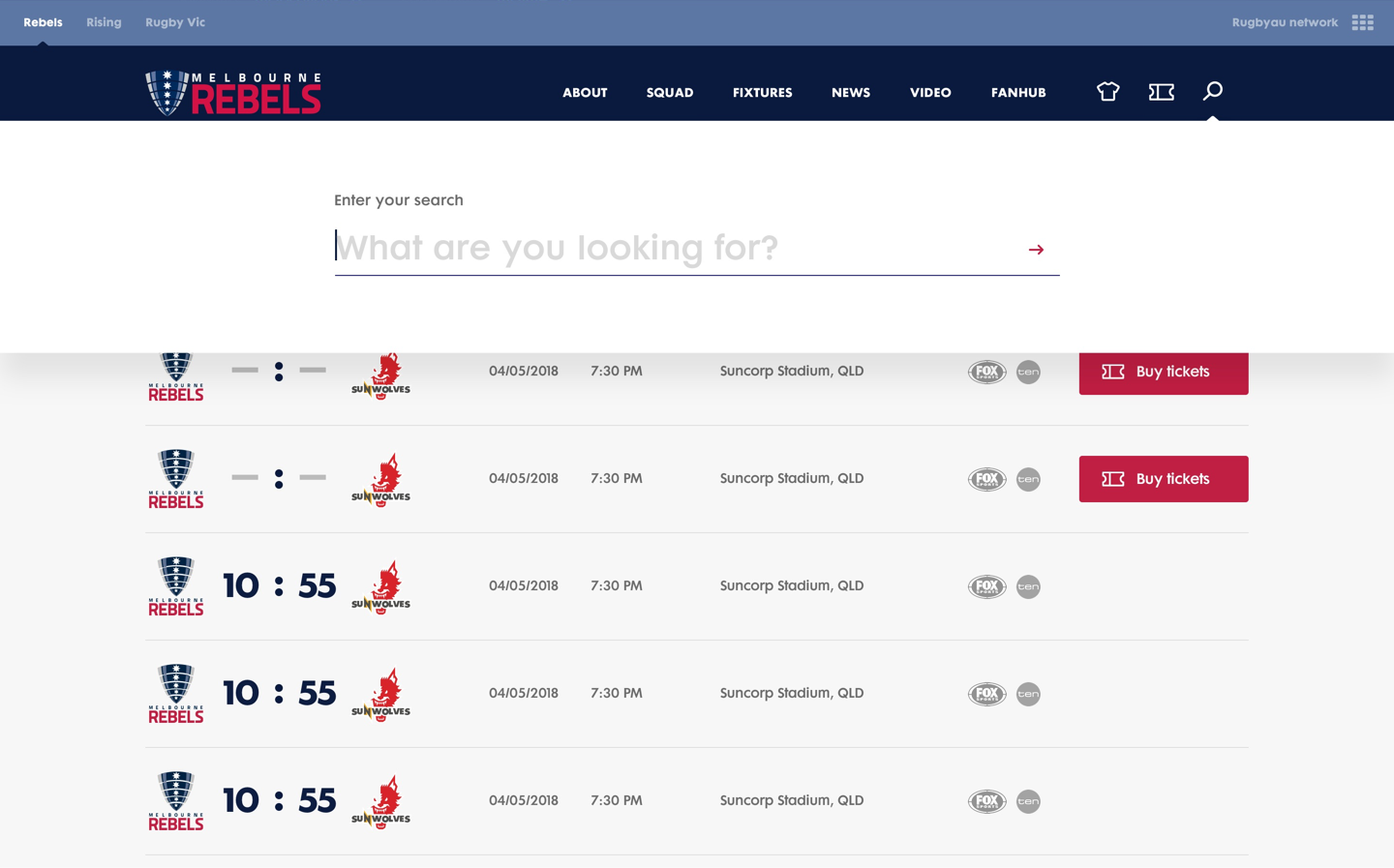The image size is (1394, 868).
Task: Open the tickets icon in header
Action: tap(1161, 92)
